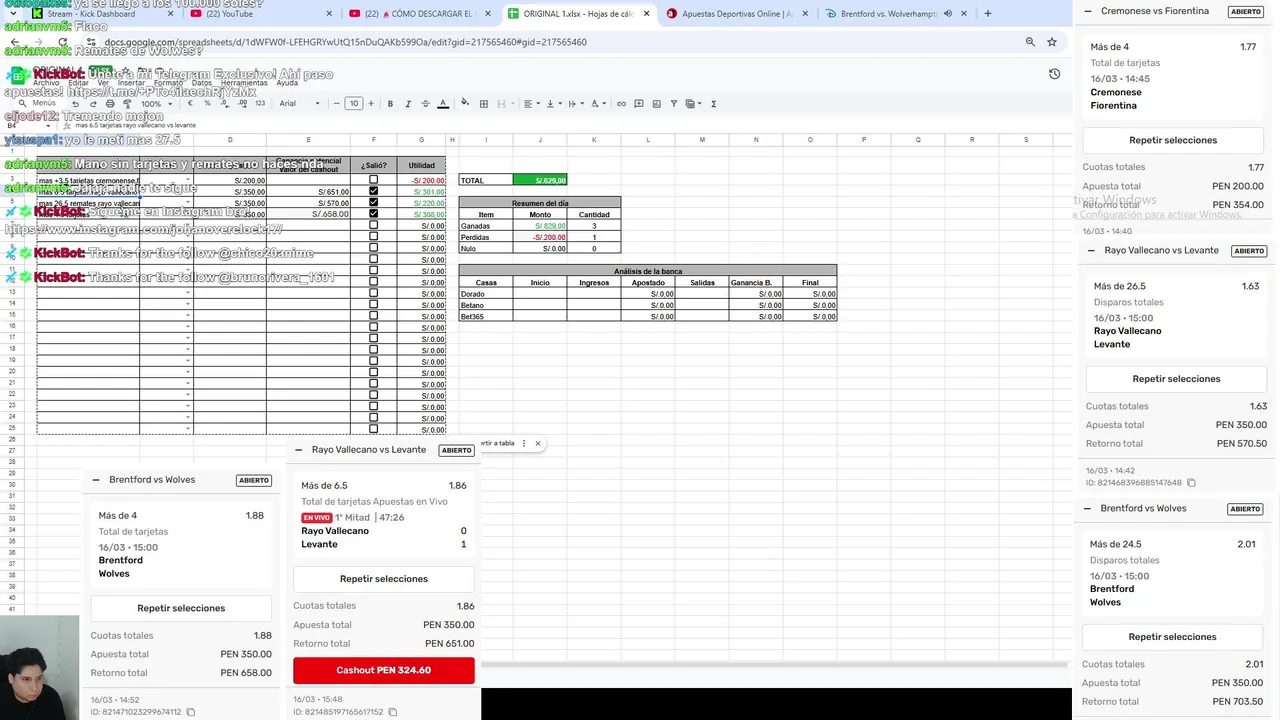Viewport: 1280px width, 720px height.
Task: Open the fill color picker
Action: pos(465,104)
